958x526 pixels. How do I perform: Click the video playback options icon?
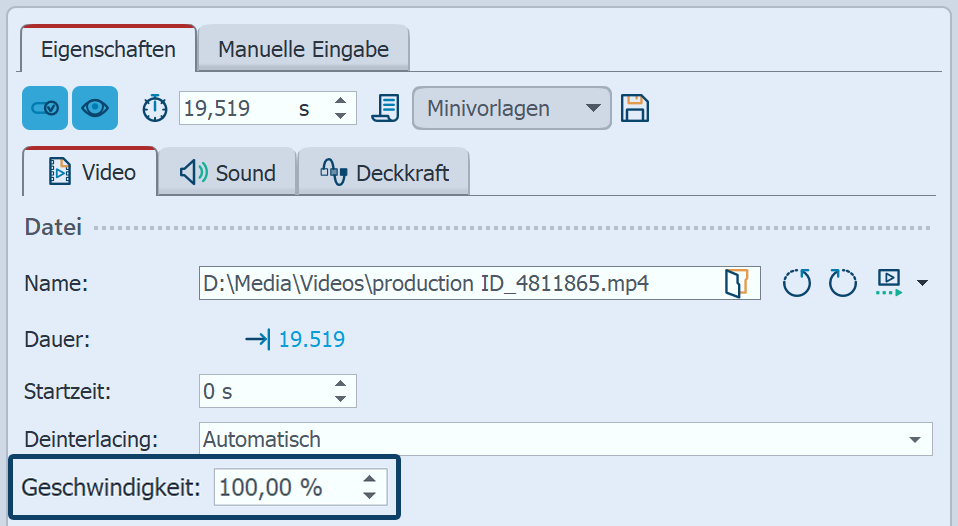(888, 283)
